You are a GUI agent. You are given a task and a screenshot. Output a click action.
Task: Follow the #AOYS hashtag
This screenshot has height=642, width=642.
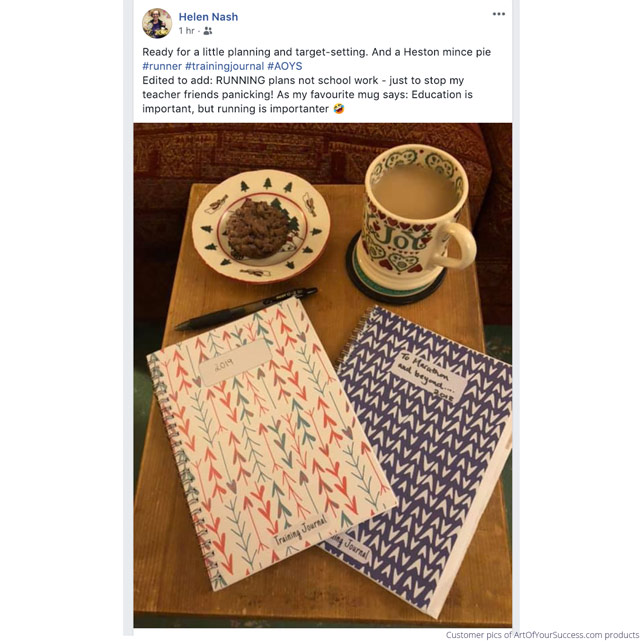(x=285, y=66)
